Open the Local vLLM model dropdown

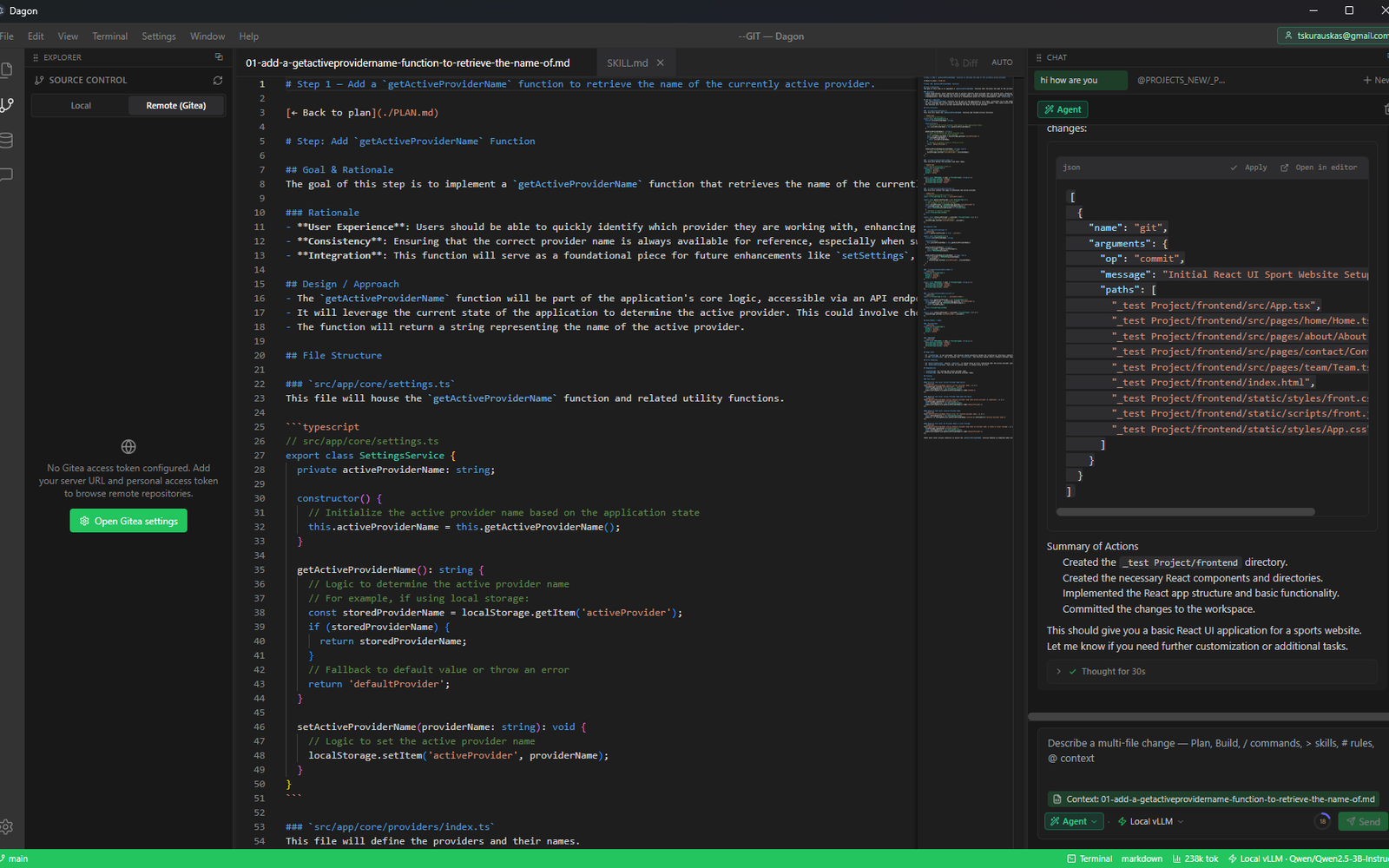coord(1150,821)
